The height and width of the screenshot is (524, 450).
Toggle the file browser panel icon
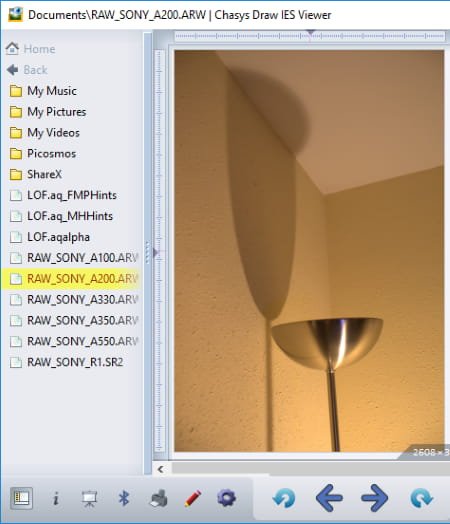[x=21, y=498]
